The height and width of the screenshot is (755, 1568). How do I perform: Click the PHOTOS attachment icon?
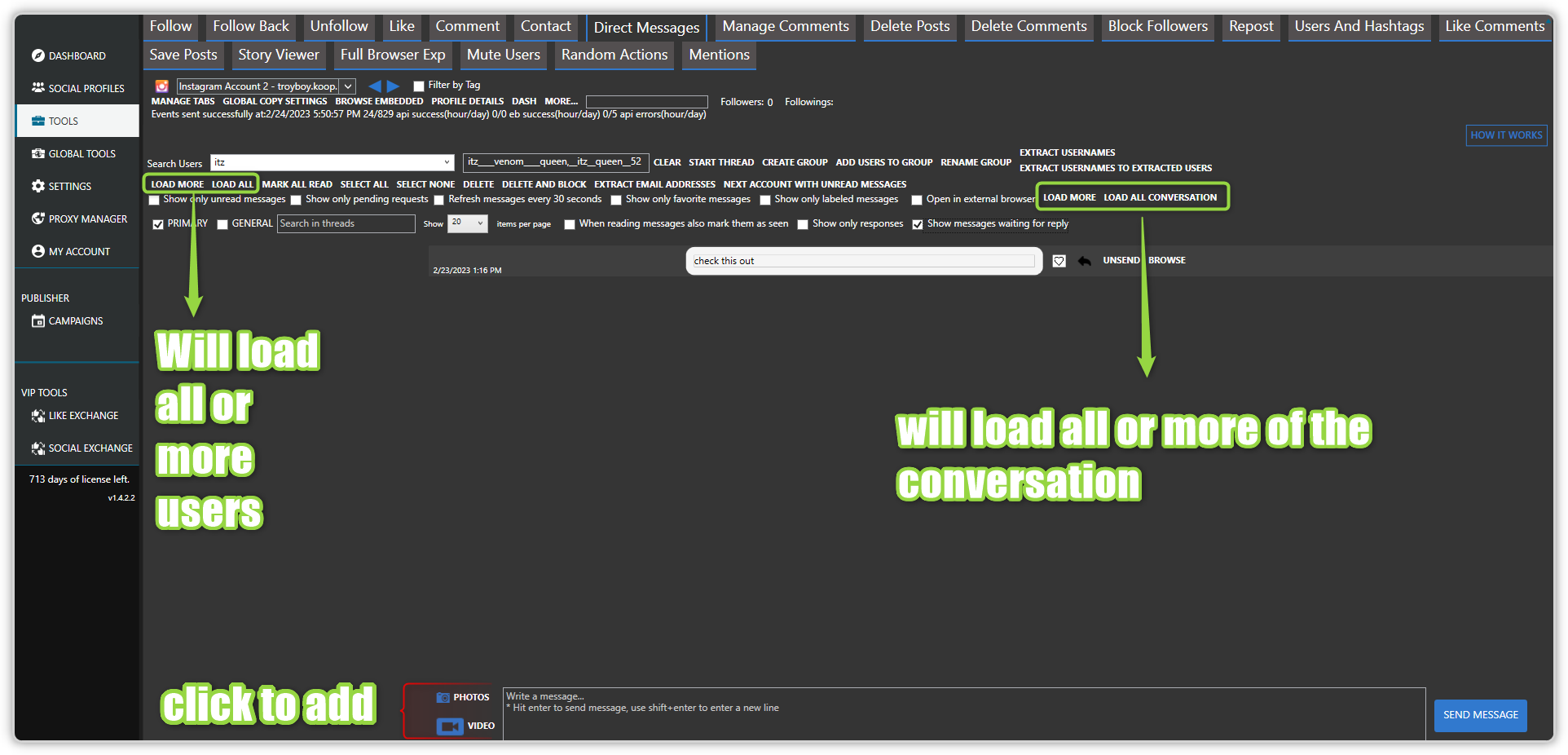pyautogui.click(x=444, y=697)
